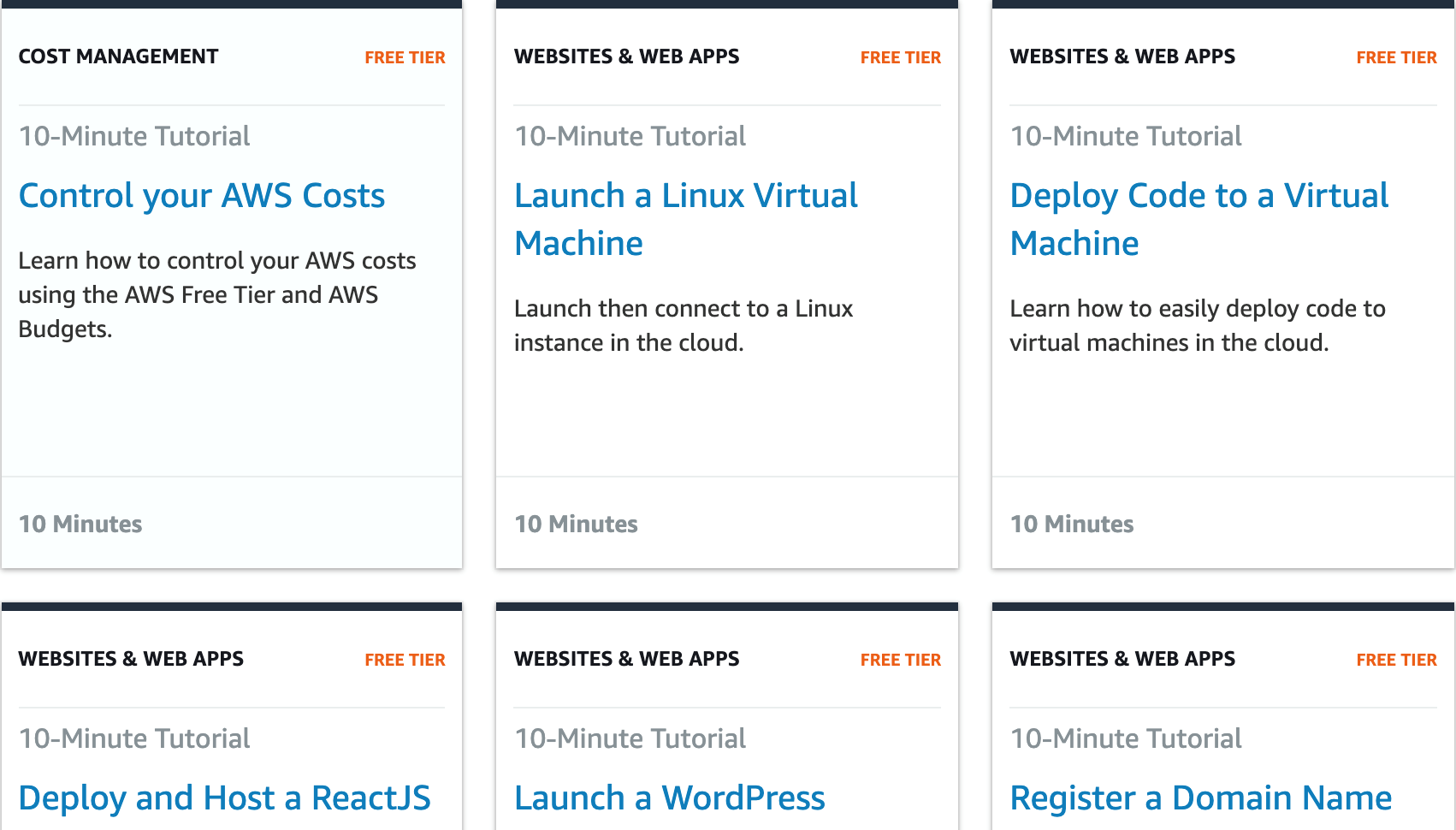
Task: Click WEBSITES & WEB APPS label on Domain Name card
Action: click(1122, 659)
